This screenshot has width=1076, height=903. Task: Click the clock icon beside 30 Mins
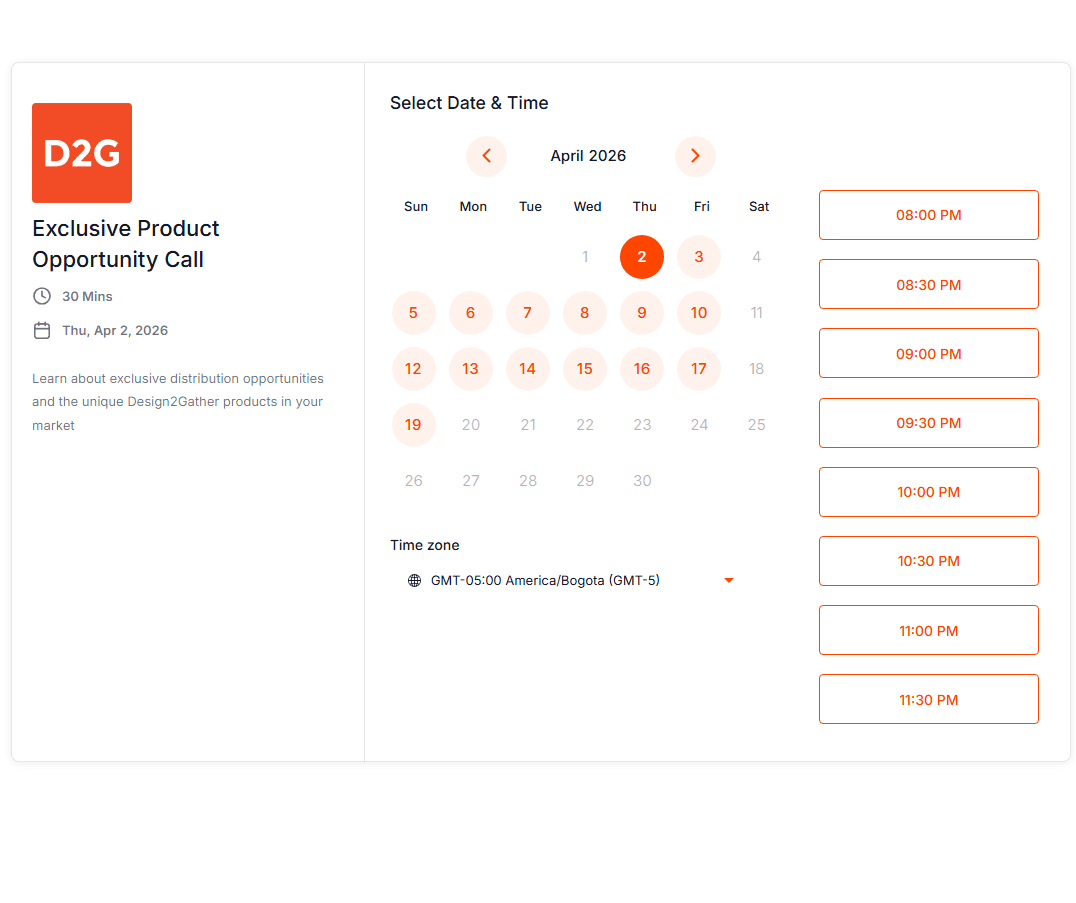click(x=42, y=296)
